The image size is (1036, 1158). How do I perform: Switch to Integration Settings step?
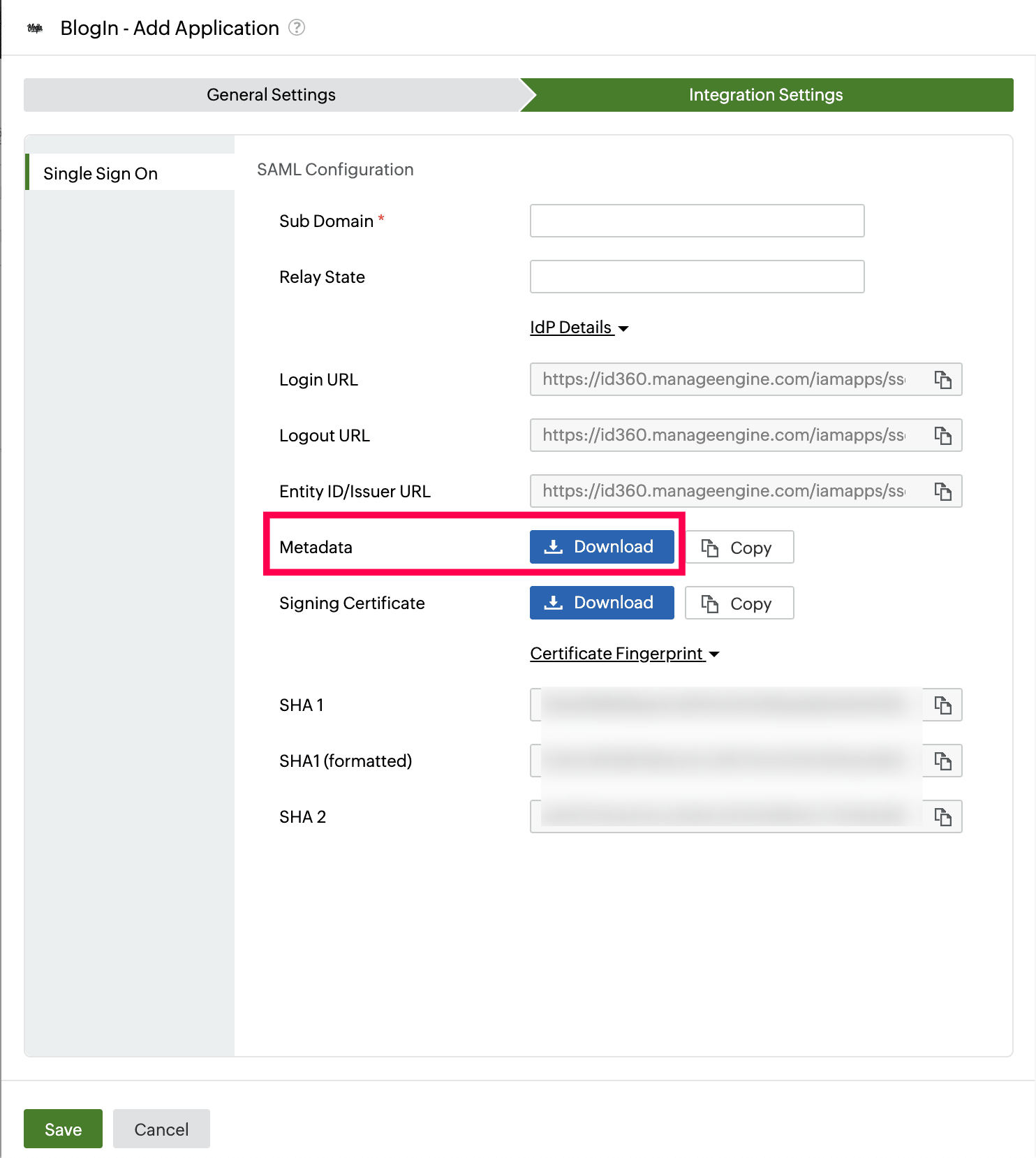coord(766,95)
